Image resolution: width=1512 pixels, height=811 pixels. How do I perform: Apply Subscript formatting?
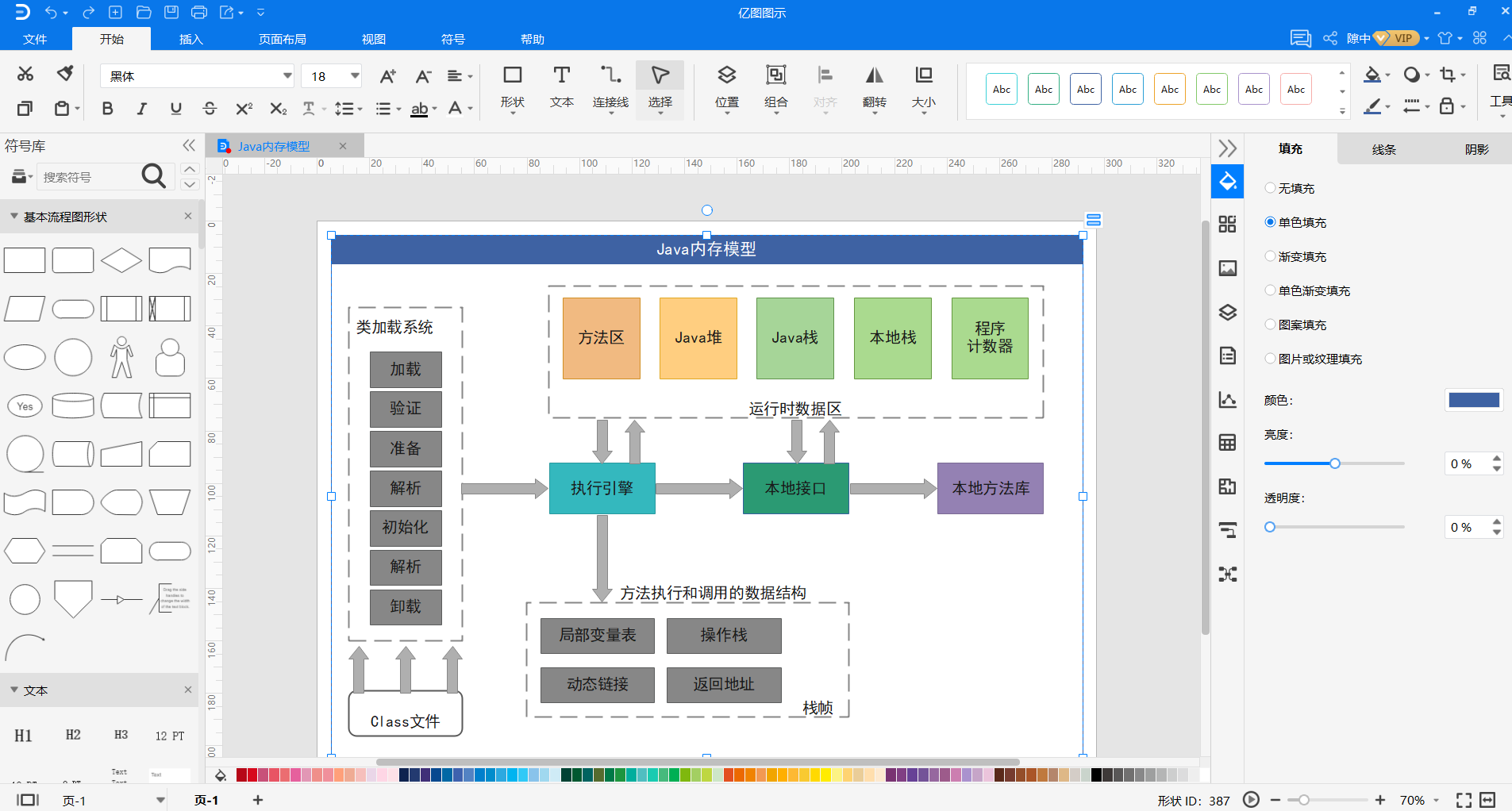[x=278, y=109]
